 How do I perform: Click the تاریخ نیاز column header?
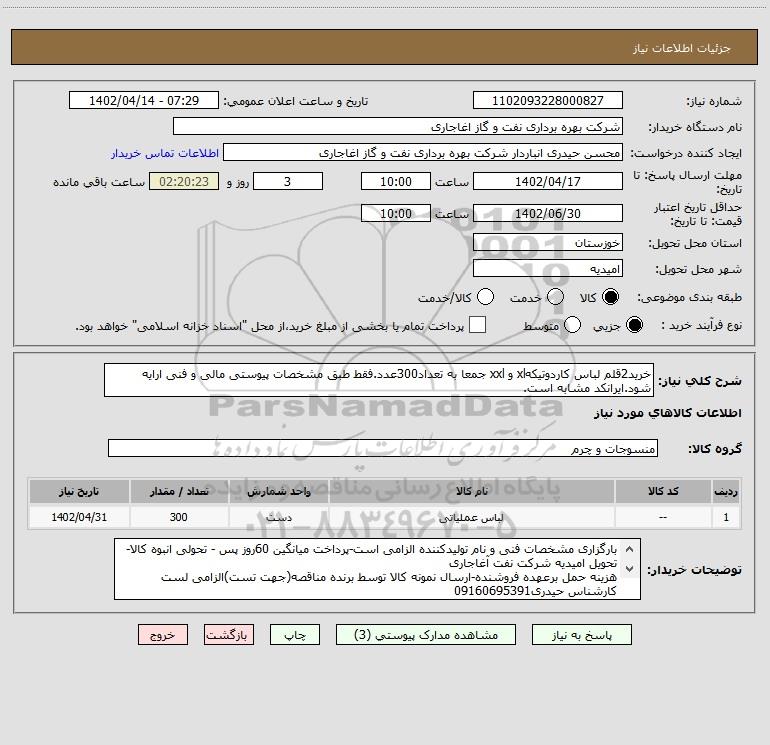coord(79,491)
